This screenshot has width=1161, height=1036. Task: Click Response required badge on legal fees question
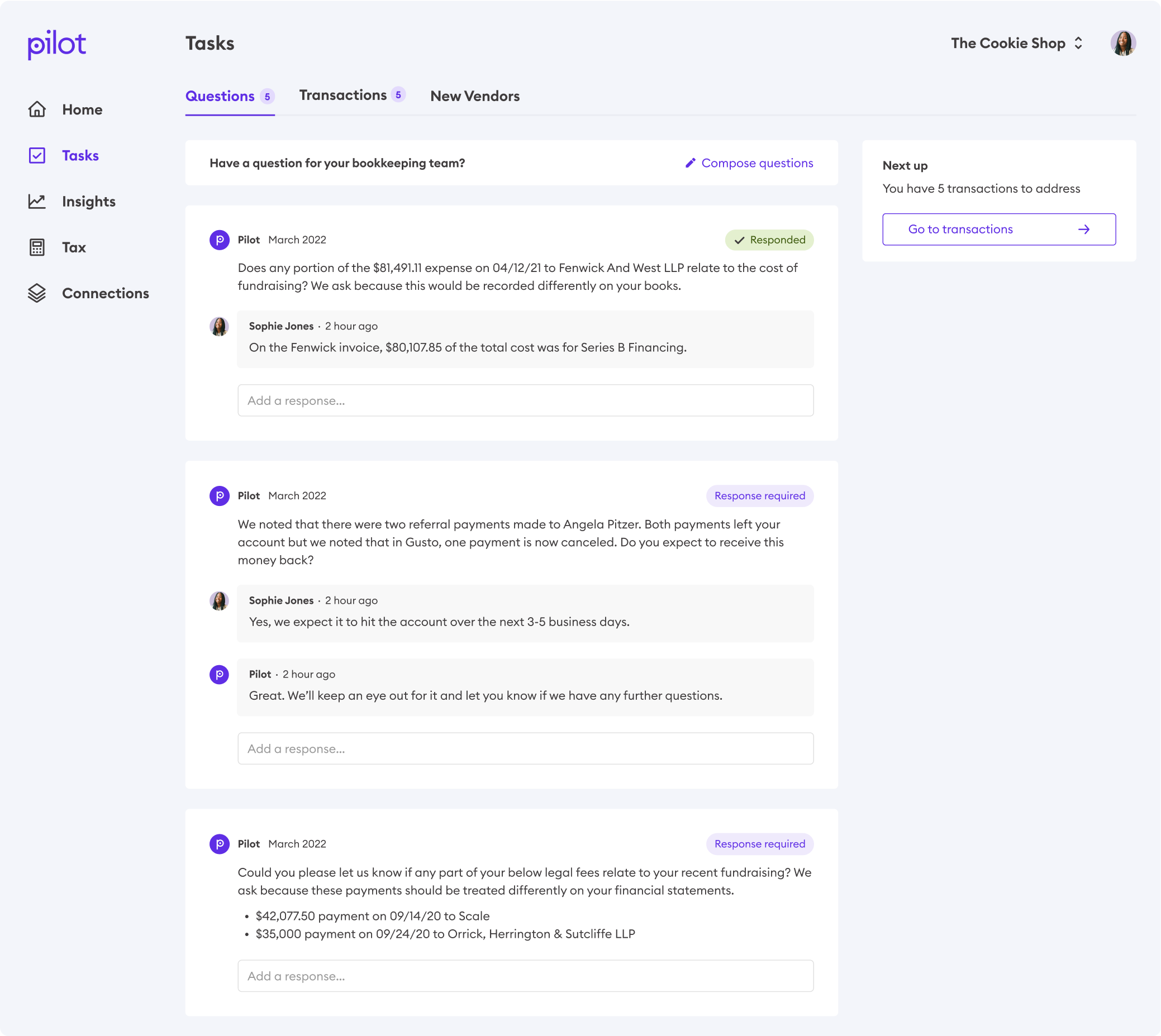click(x=760, y=843)
